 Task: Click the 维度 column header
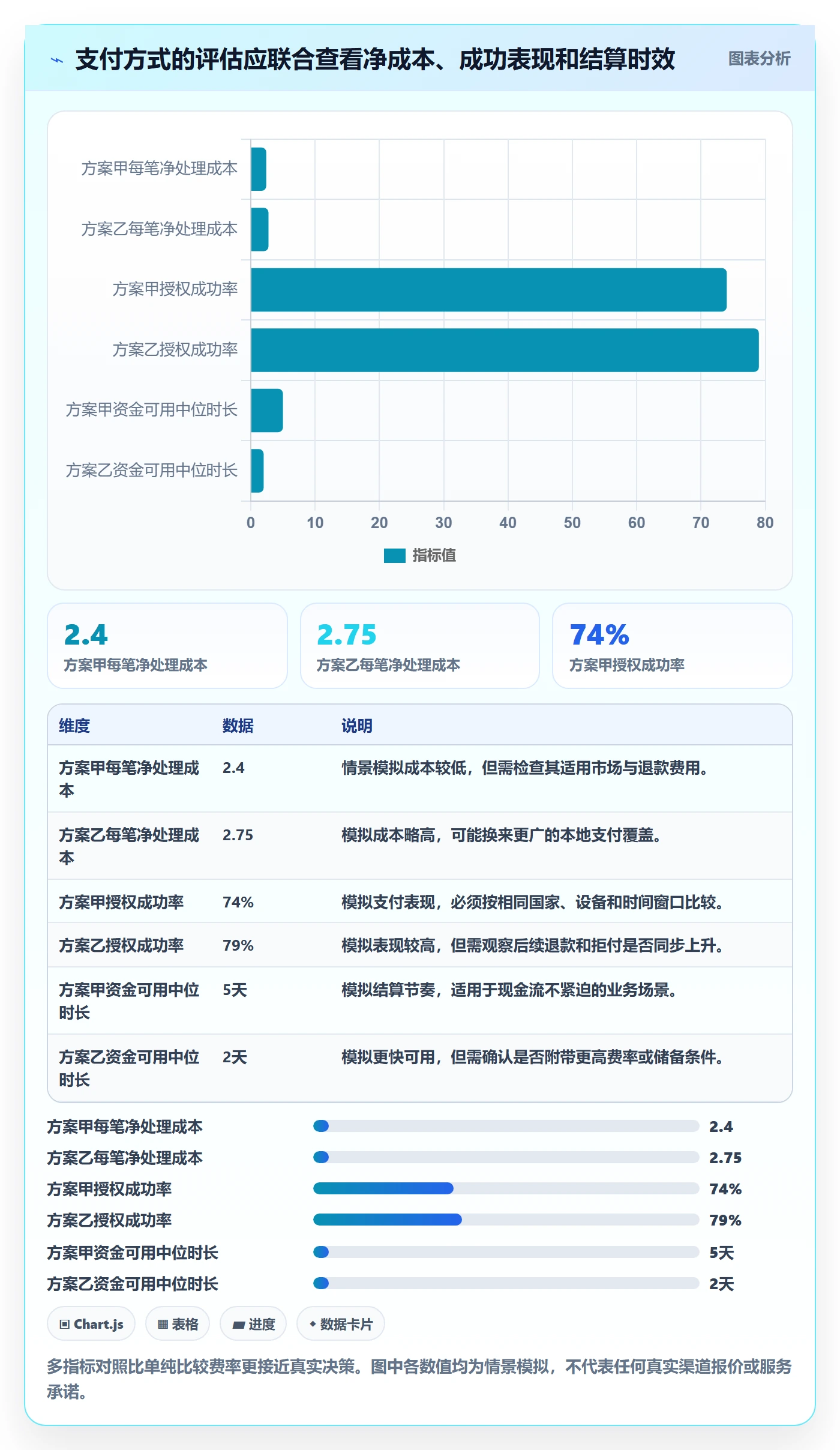coord(74,726)
